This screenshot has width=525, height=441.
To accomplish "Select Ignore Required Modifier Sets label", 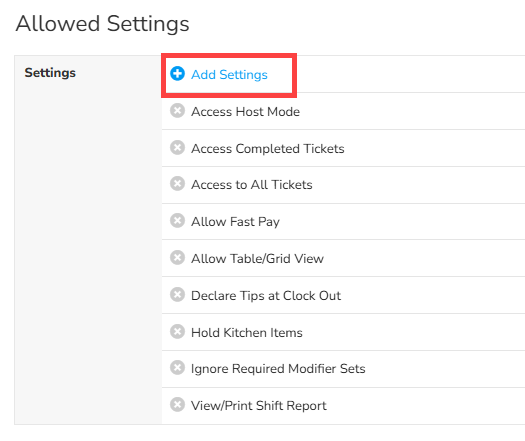I will 278,369.
